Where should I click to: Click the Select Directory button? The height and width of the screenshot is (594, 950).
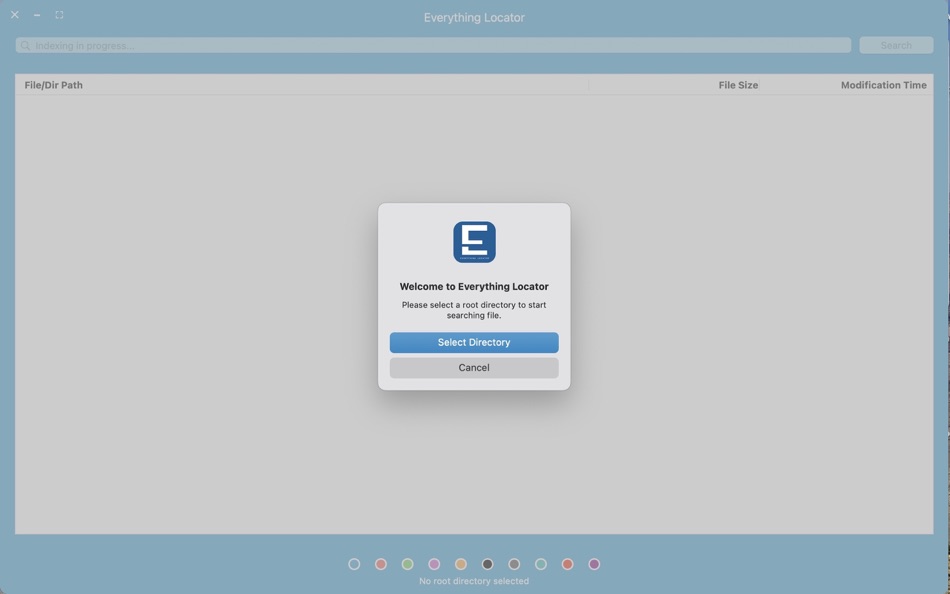click(x=473, y=342)
